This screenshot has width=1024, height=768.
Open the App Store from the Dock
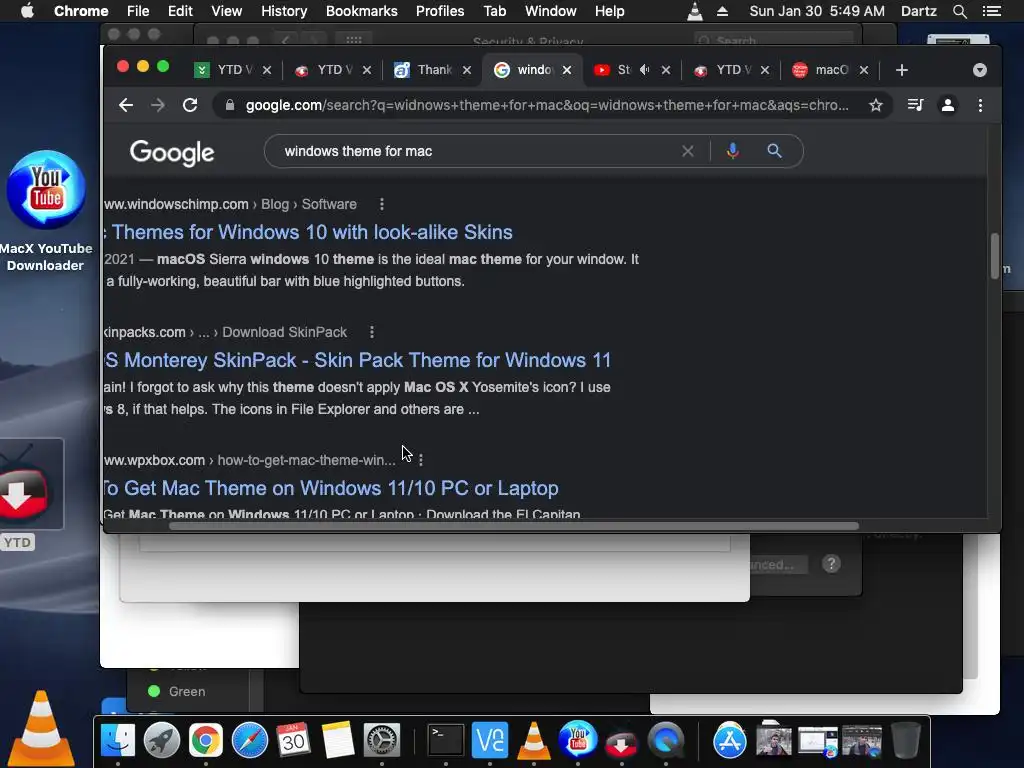729,740
